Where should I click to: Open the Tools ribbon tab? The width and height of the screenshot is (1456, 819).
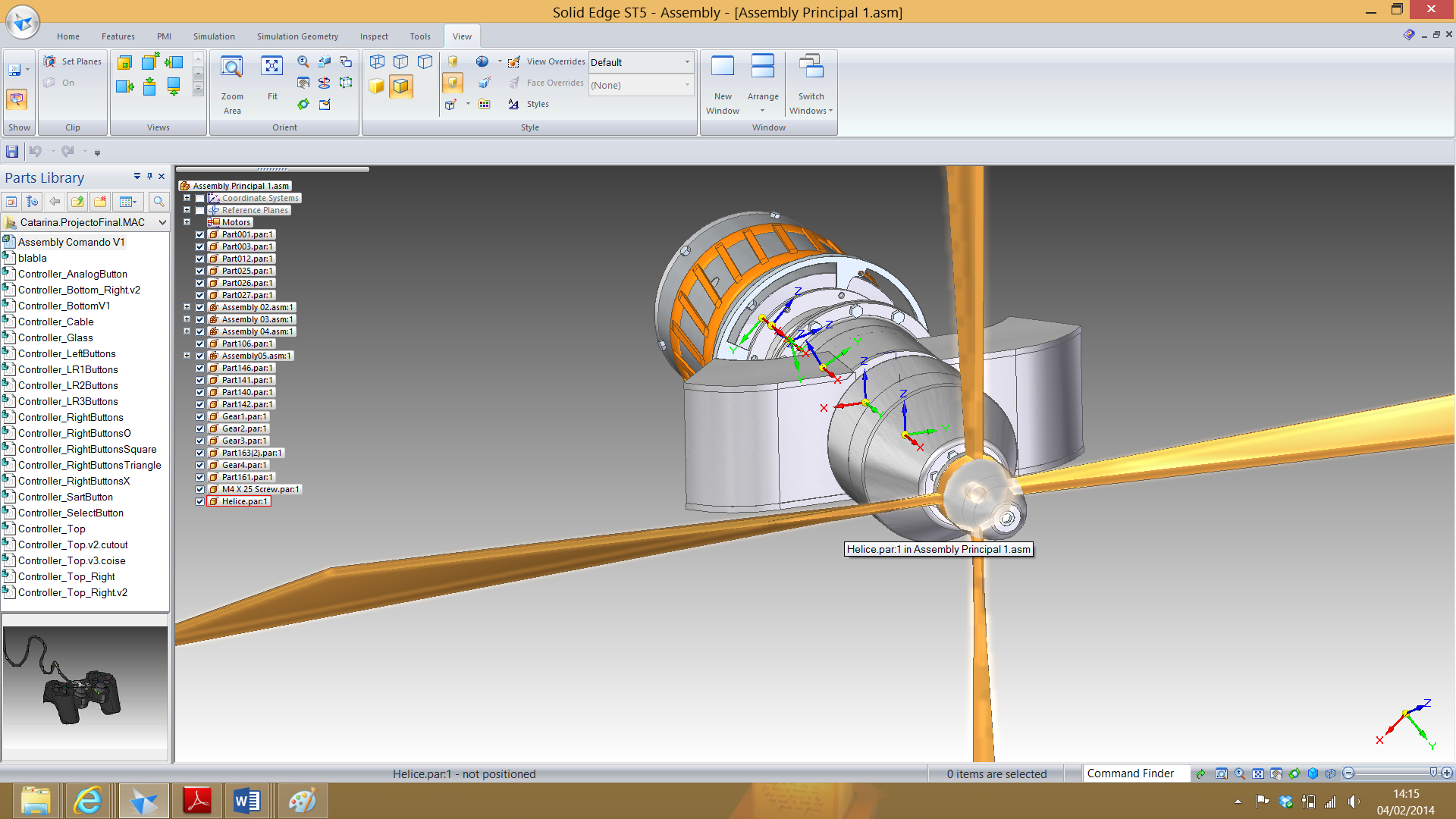pyautogui.click(x=420, y=36)
